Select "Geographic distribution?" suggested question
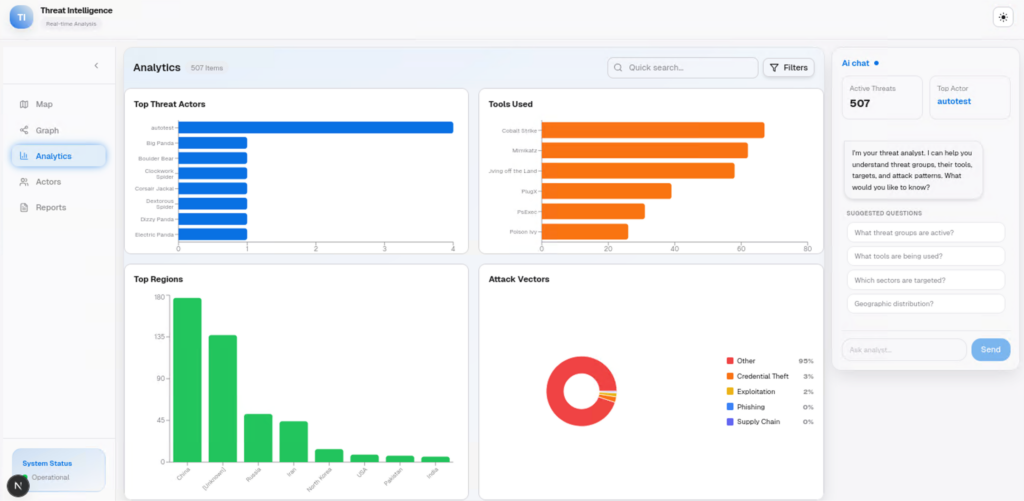The image size is (1024, 501). 925,304
